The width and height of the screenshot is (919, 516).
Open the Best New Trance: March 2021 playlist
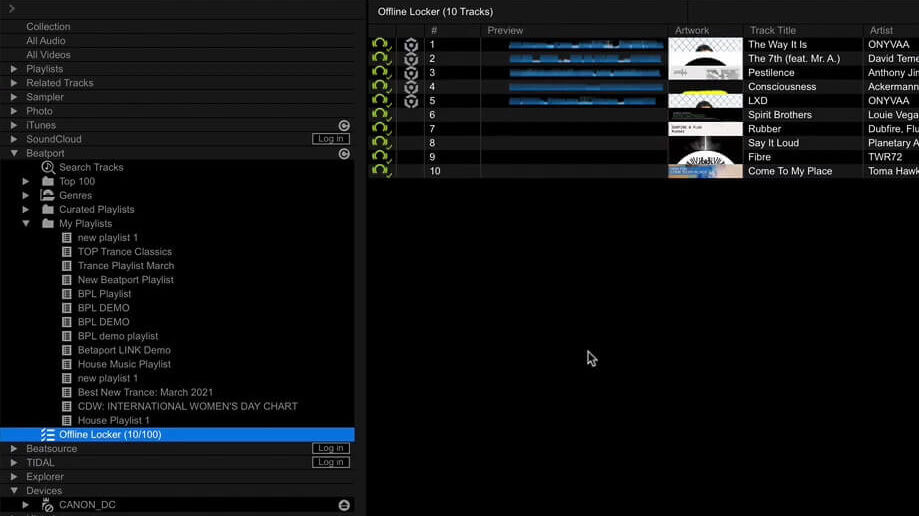(145, 393)
